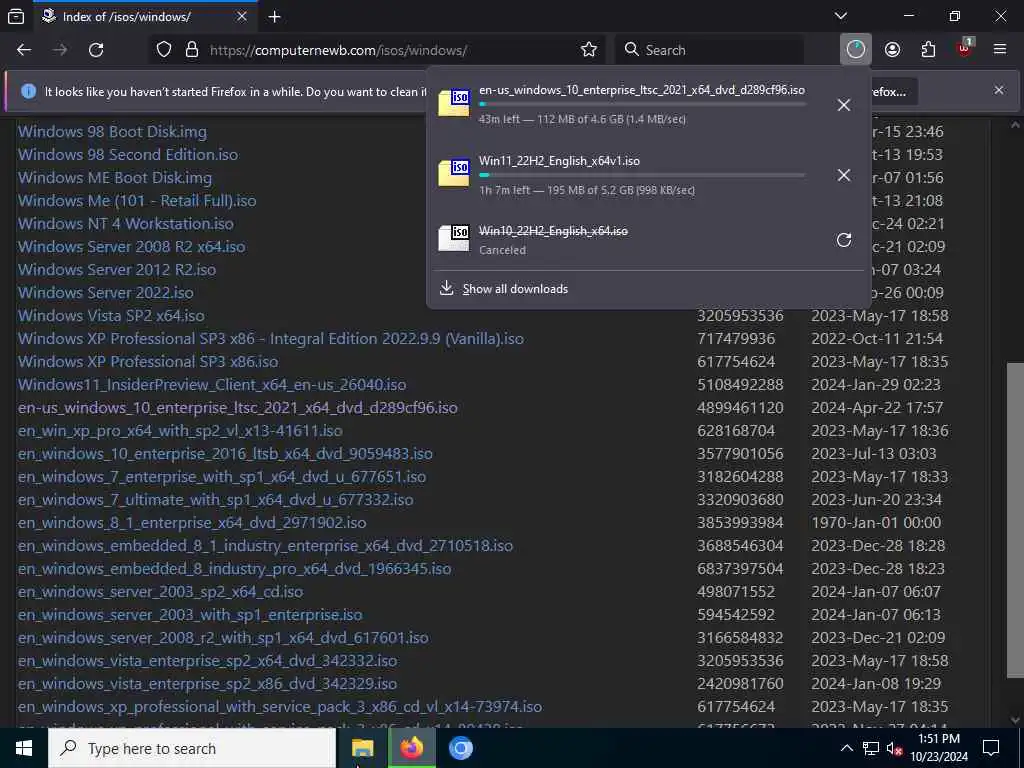
Task: Open en_windows_8_1_enterprise_x64_dvd_2971902.iso link
Action: (192, 522)
